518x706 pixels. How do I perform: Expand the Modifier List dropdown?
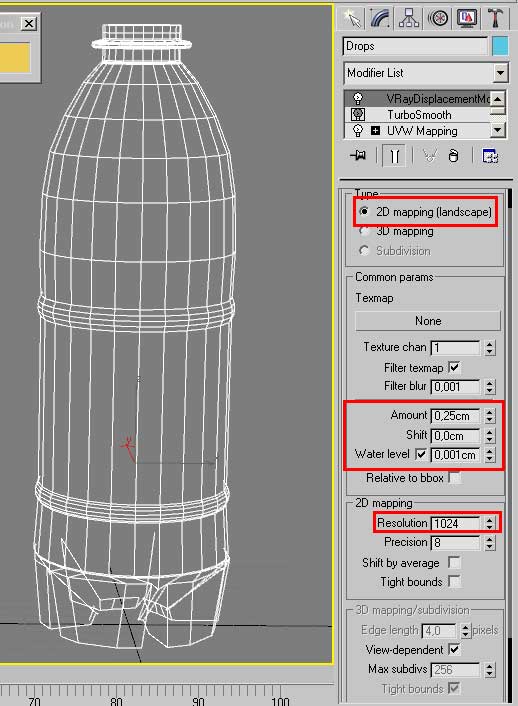(500, 72)
